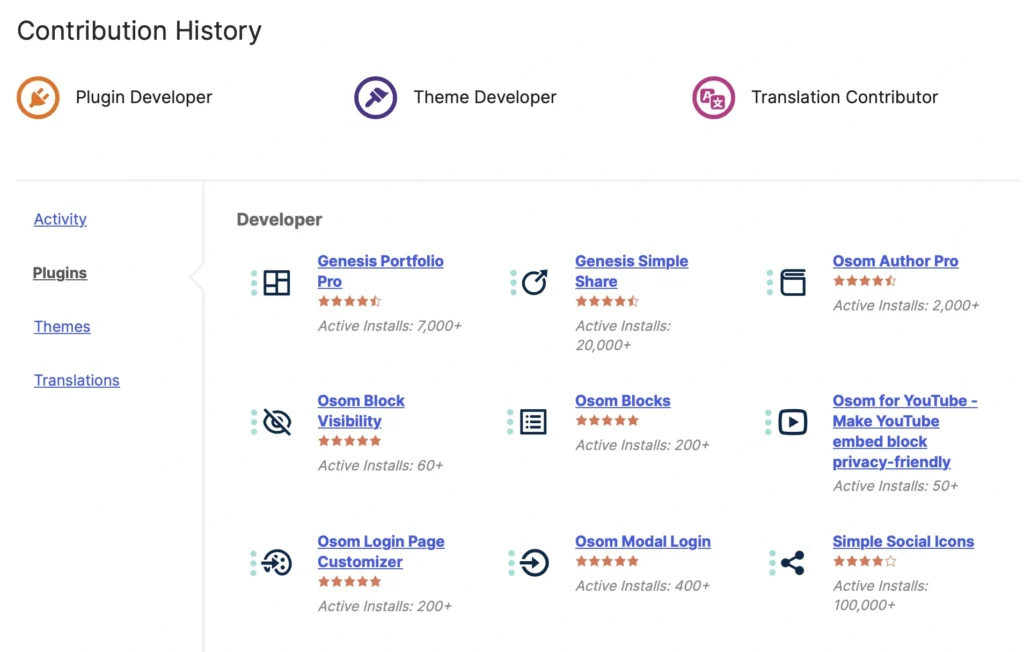Open the Osom Login Page Customizer link
The image size is (1024, 652).
[x=381, y=551]
